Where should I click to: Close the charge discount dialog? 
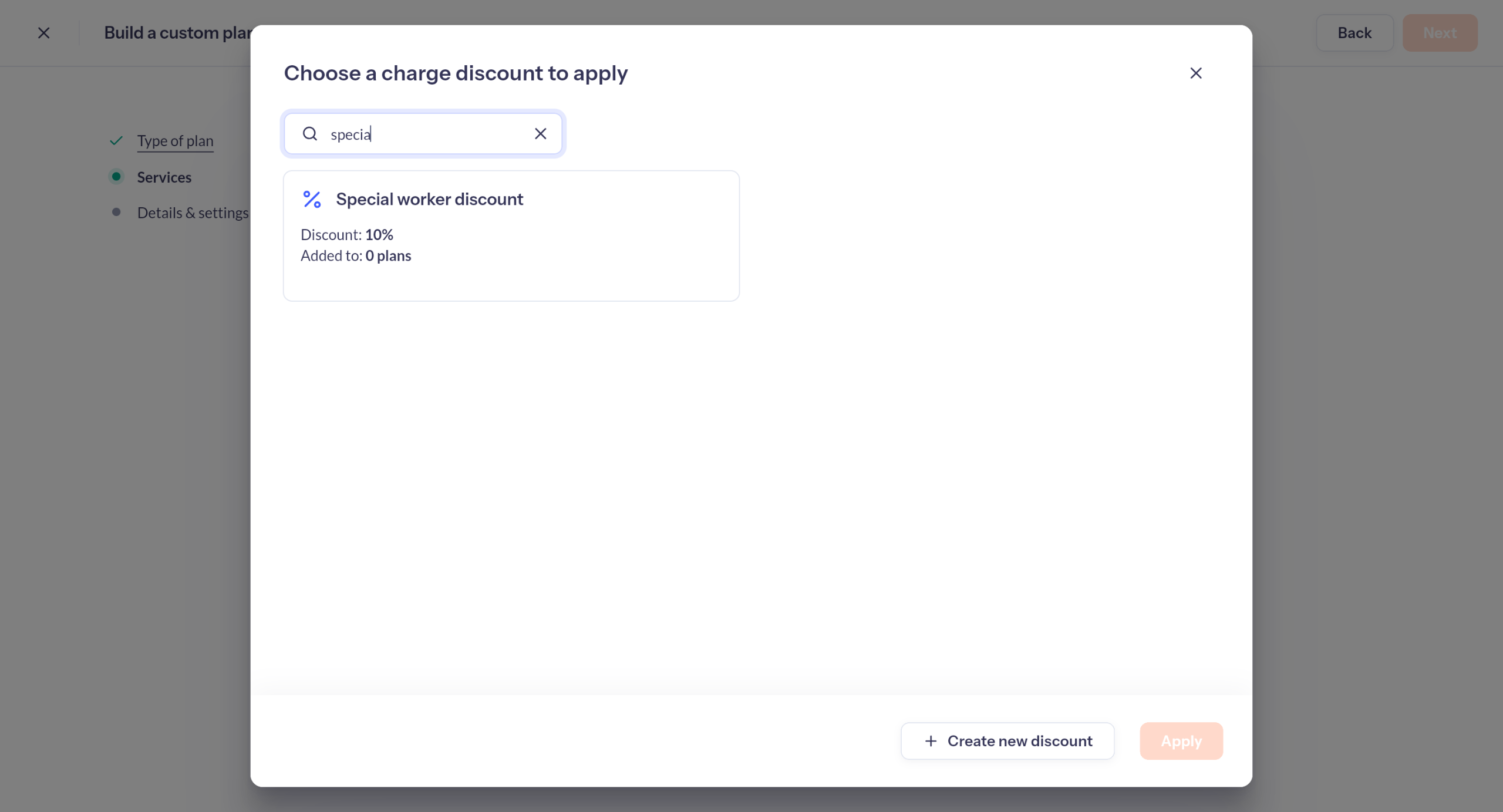[x=1195, y=73]
